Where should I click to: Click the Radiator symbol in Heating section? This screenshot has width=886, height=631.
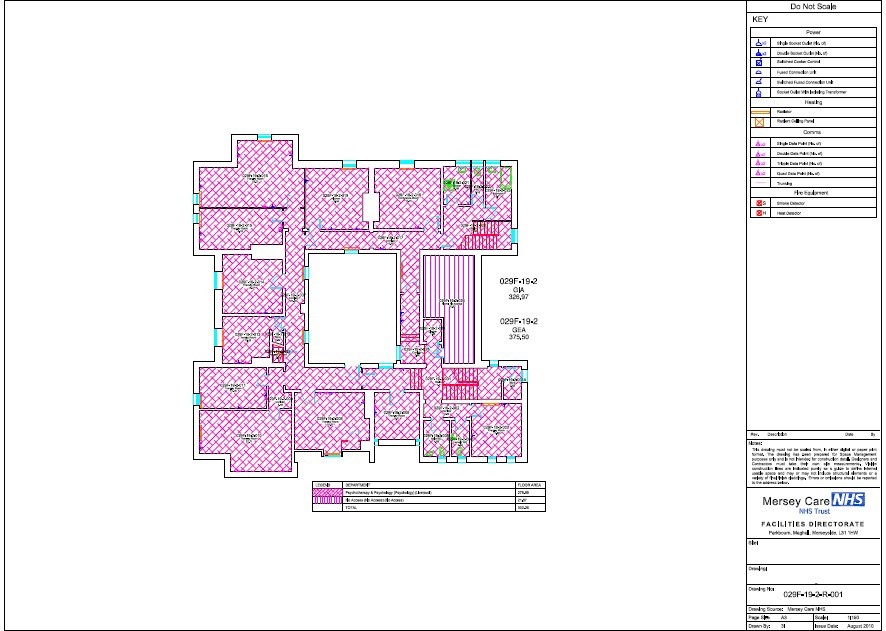click(759, 111)
